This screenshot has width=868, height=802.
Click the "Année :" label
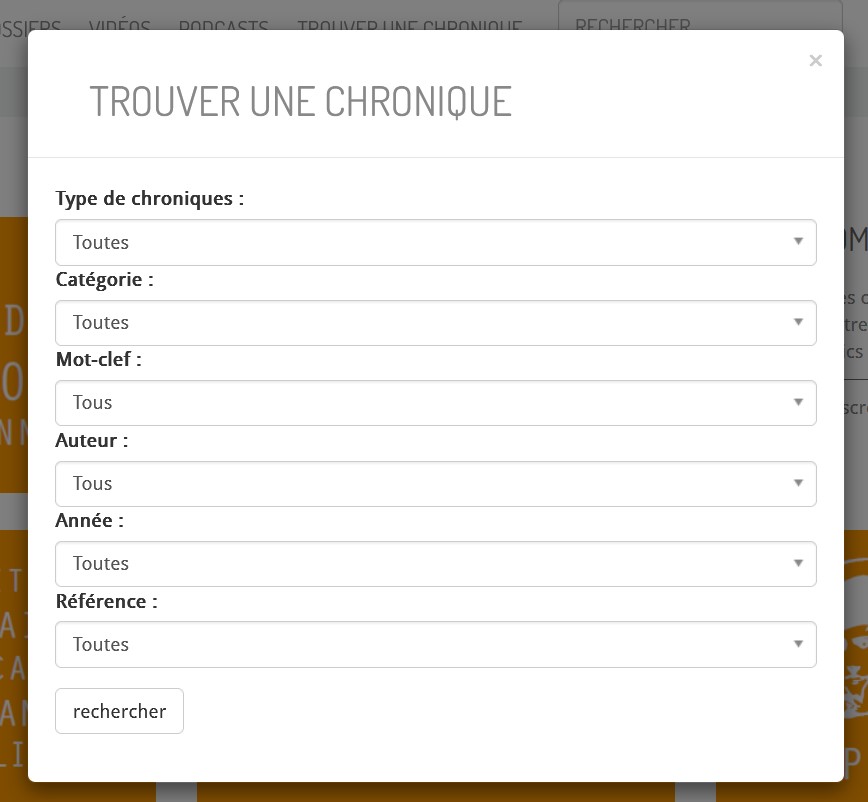(90, 521)
